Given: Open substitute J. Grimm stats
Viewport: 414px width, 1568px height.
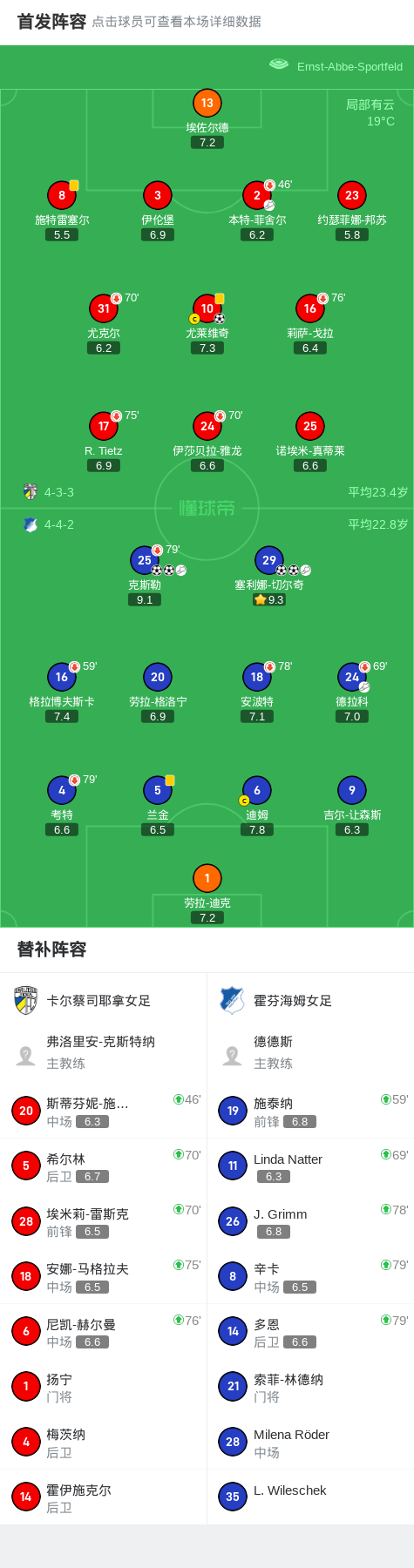Looking at the screenshot, I should tap(310, 1221).
